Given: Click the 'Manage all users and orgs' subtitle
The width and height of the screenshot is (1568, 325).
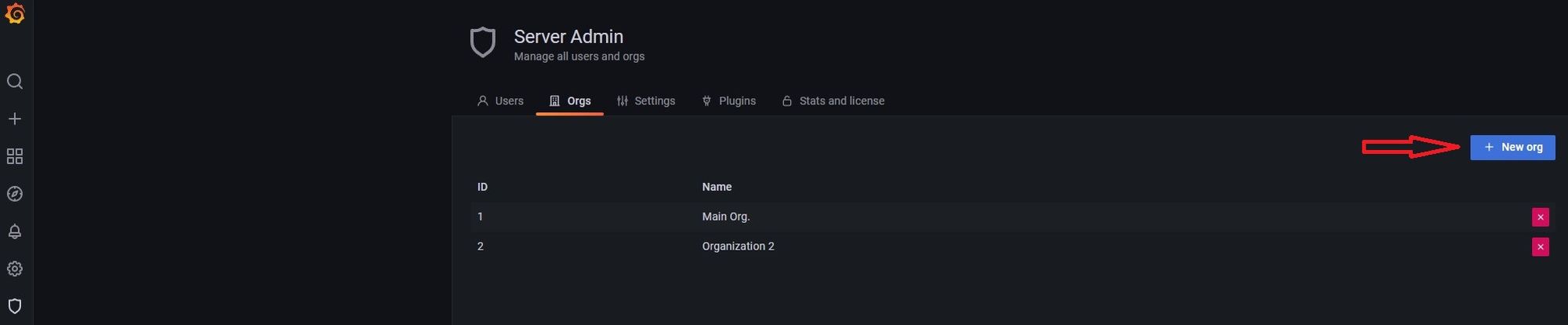Looking at the screenshot, I should [579, 57].
